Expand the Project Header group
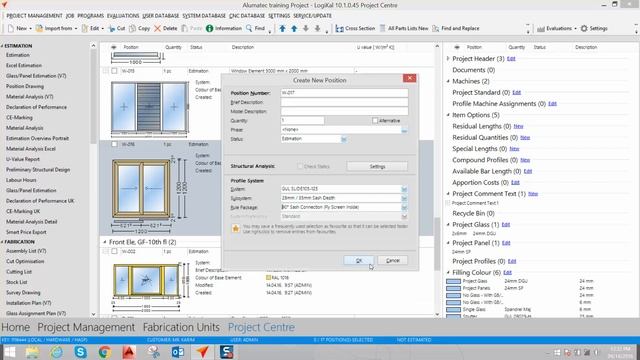This screenshot has height=360, width=640. (x=448, y=59)
